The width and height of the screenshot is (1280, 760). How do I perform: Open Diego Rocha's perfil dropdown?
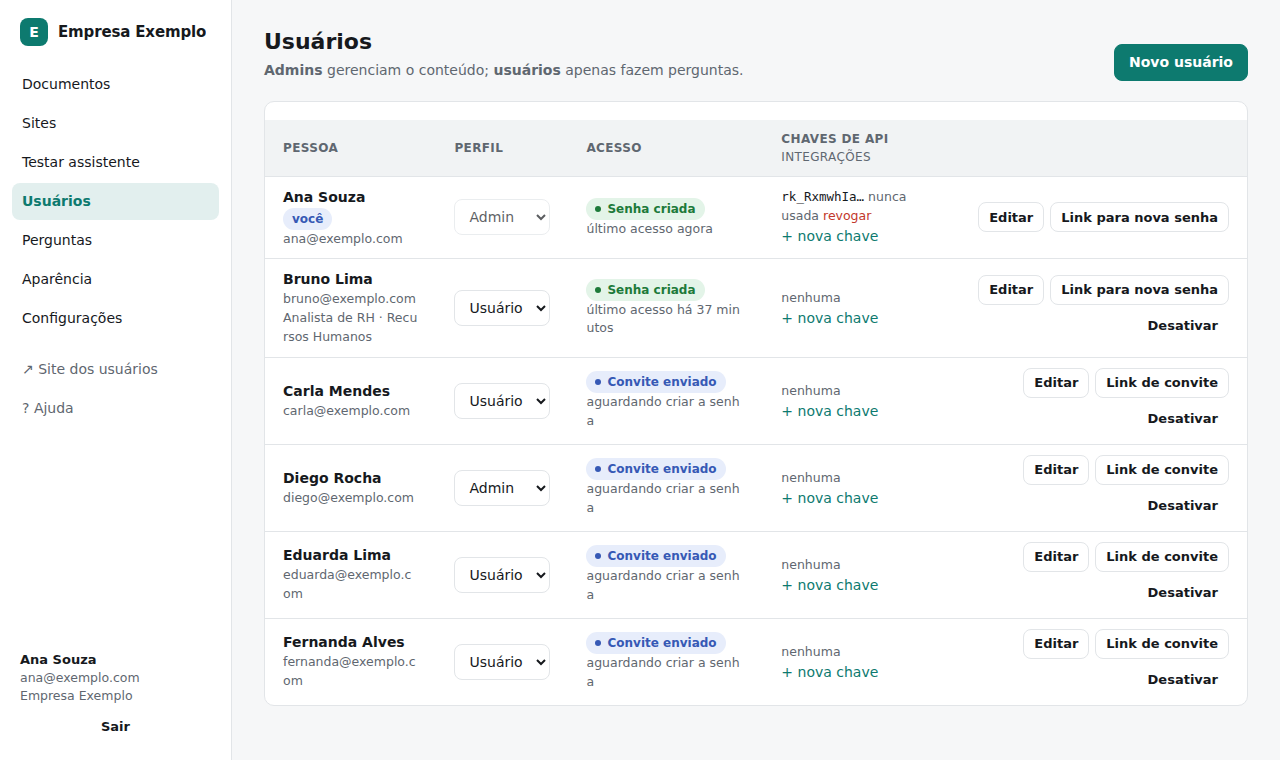click(502, 488)
